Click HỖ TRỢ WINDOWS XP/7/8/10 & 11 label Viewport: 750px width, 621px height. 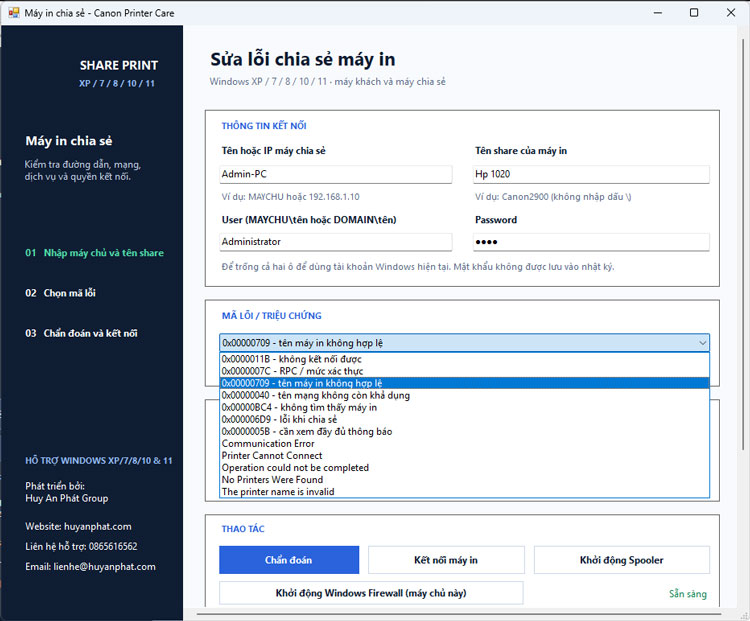pos(99,461)
